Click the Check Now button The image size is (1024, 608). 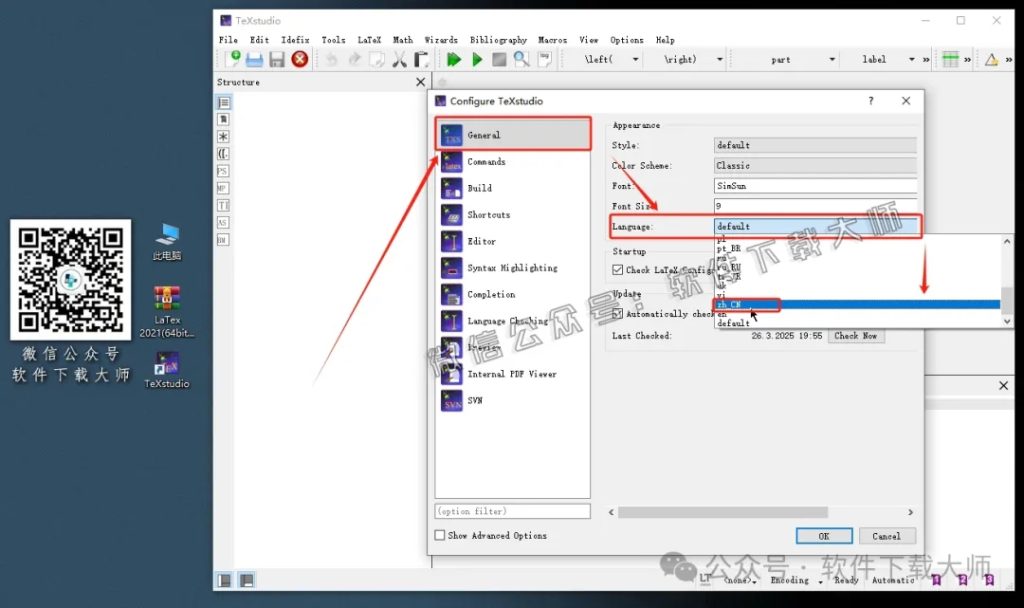(856, 336)
